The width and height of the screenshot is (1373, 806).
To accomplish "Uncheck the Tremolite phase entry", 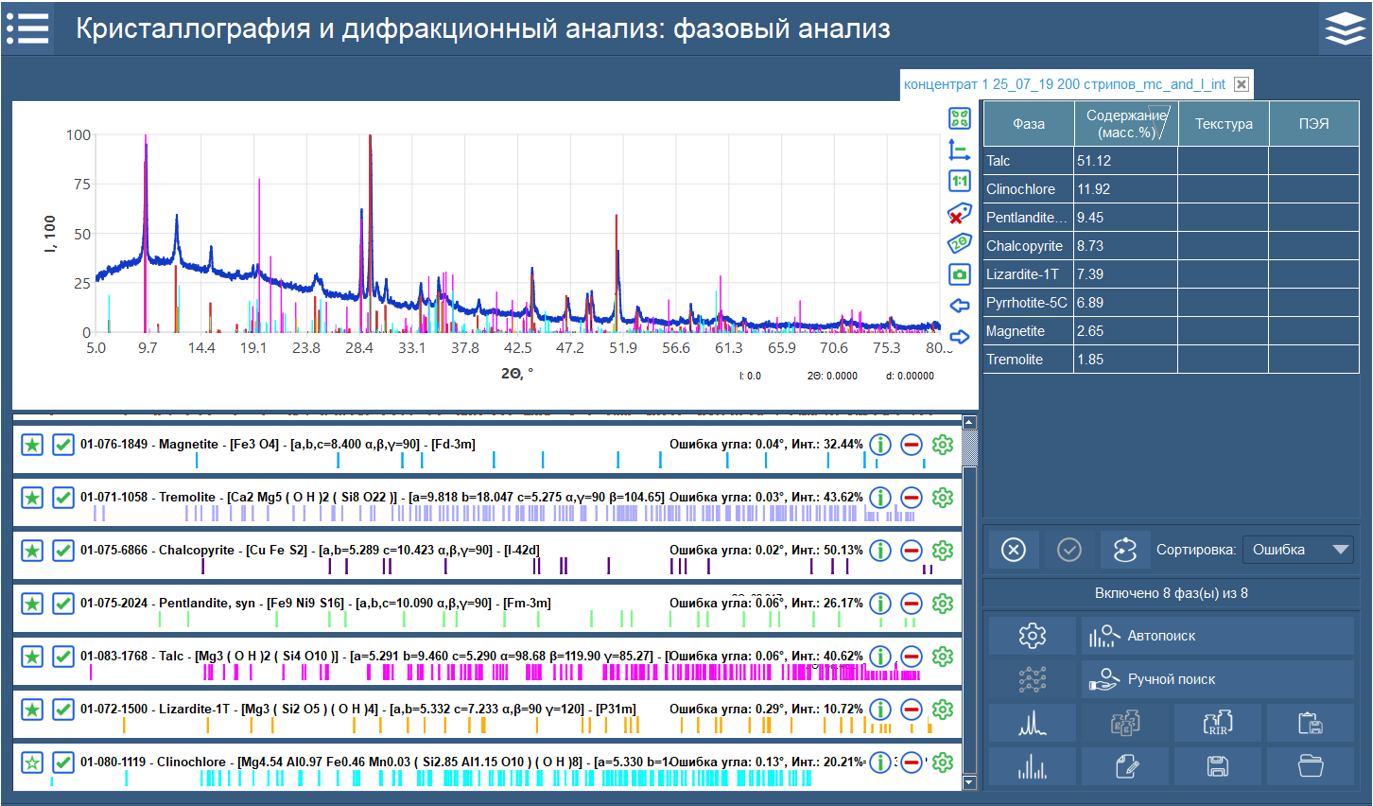I will (63, 497).
